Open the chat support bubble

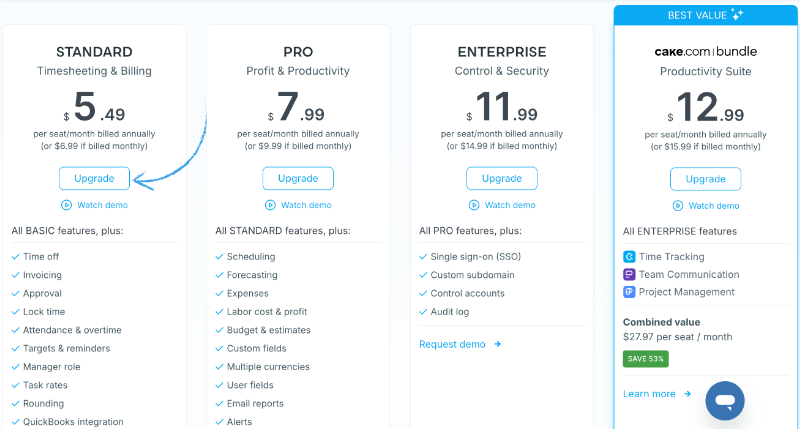click(724, 400)
